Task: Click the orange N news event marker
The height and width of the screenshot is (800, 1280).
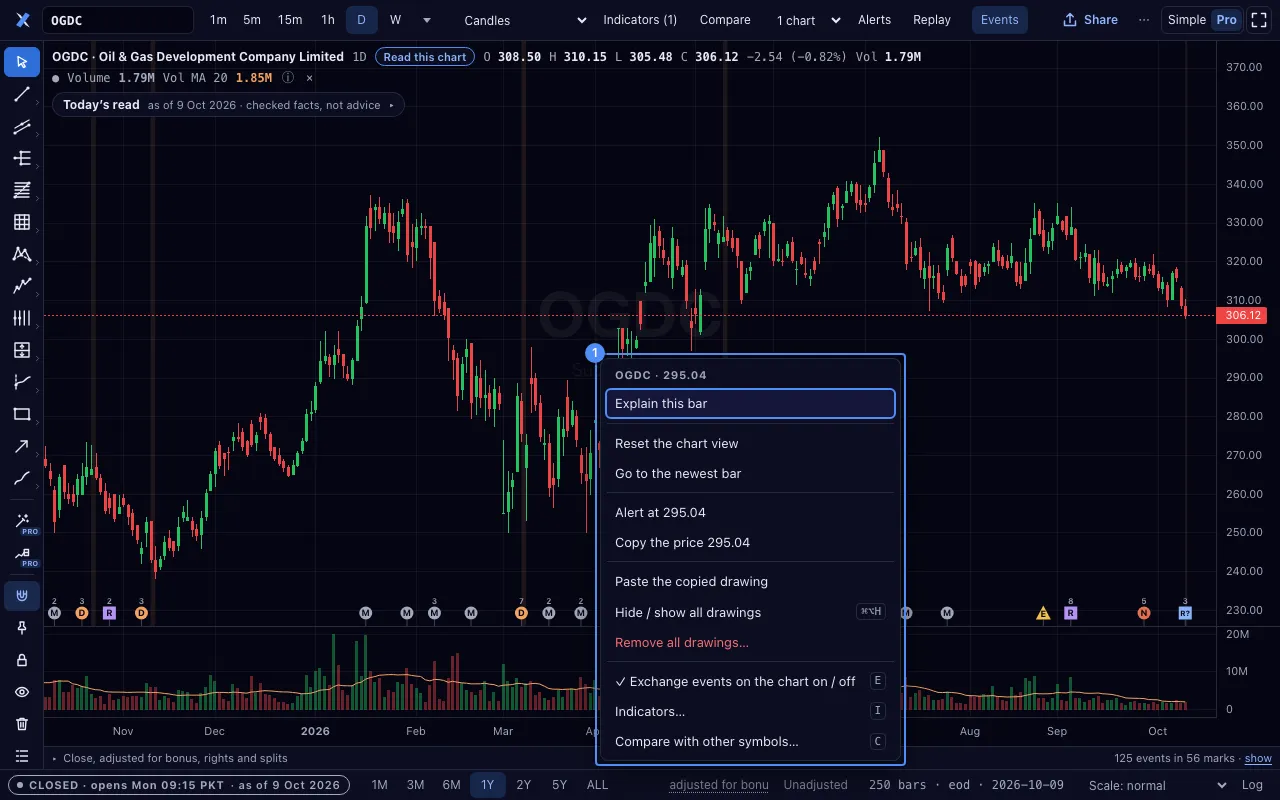Action: [1144, 613]
